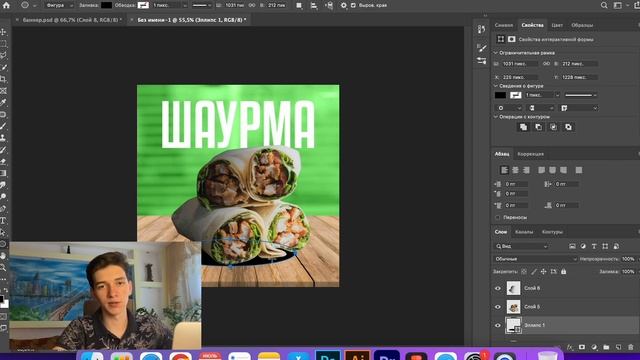This screenshot has width=640, height=360.
Task: Center paragraph text
Action: click(x=515, y=170)
